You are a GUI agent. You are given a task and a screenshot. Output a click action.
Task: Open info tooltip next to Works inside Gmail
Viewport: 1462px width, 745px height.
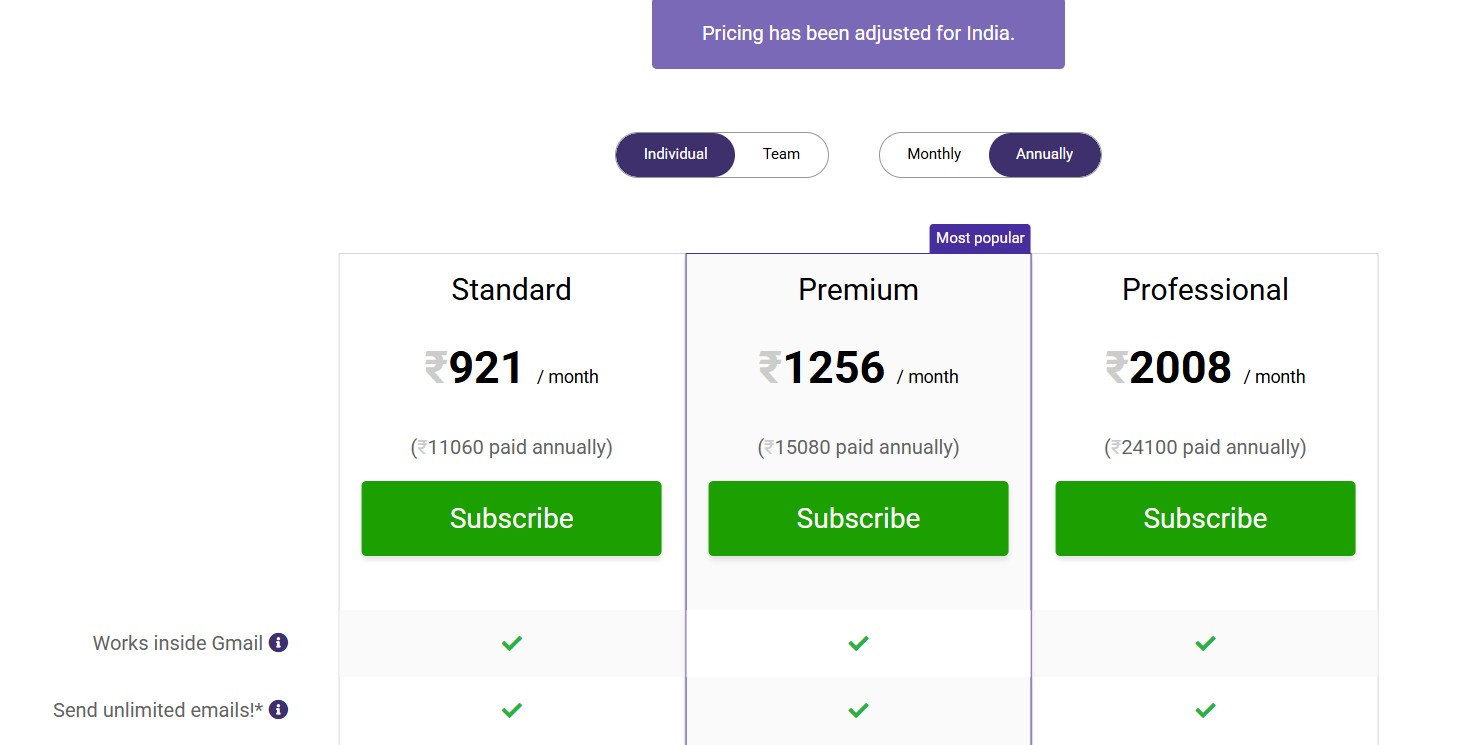coord(278,642)
